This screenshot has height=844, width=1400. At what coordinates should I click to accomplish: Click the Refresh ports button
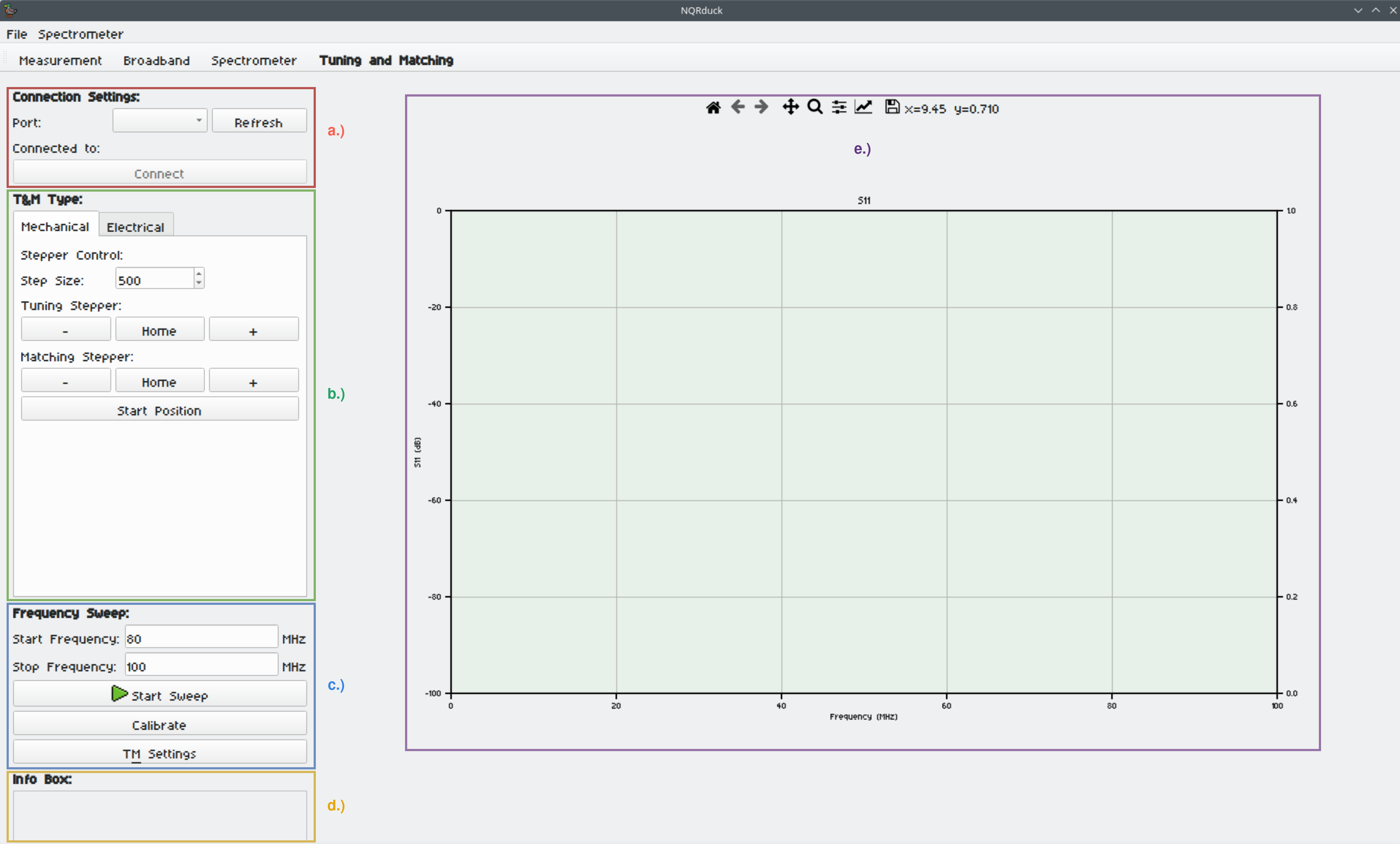click(258, 122)
